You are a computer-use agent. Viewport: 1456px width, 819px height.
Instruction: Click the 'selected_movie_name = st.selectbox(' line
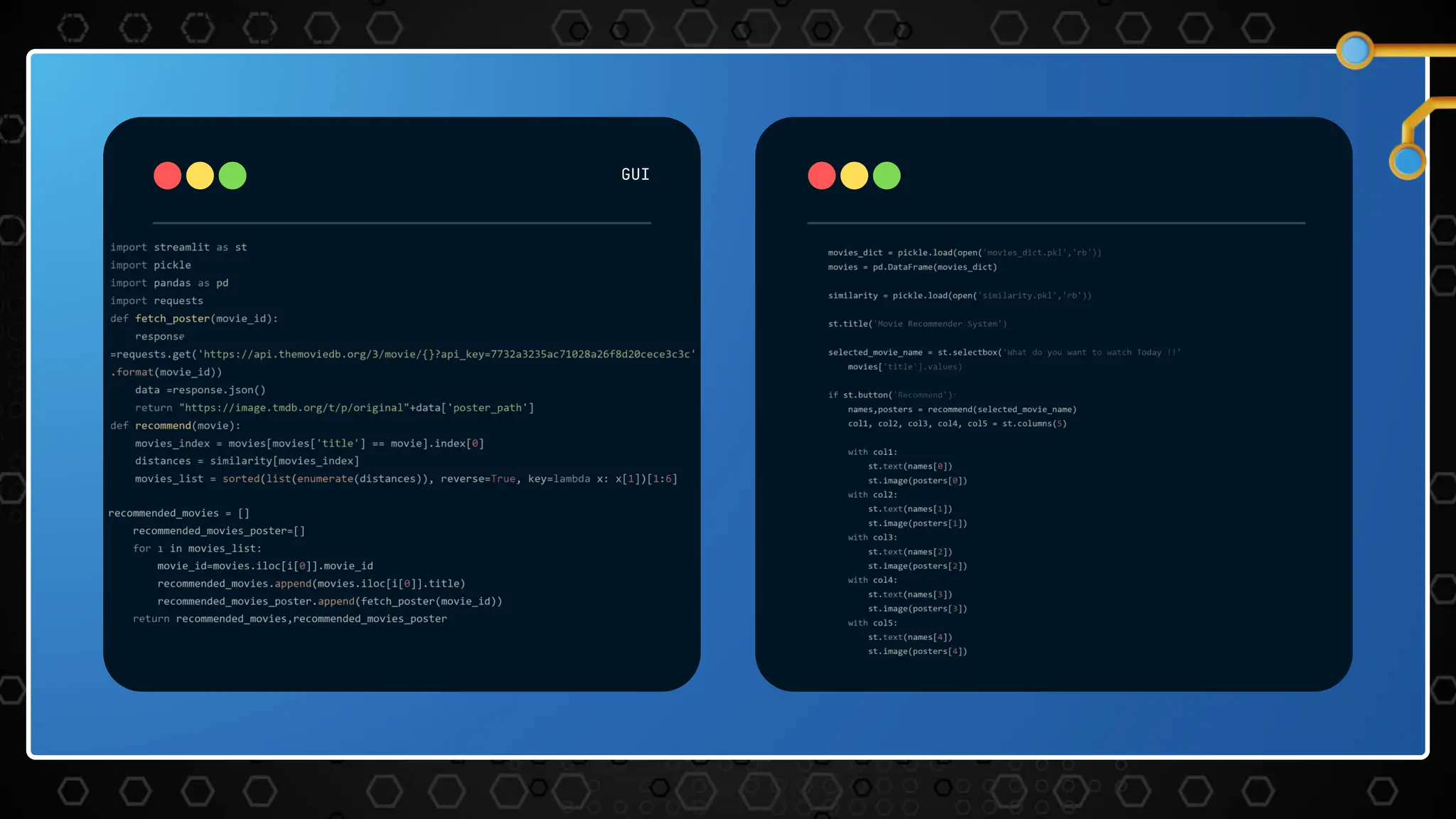tap(1004, 352)
